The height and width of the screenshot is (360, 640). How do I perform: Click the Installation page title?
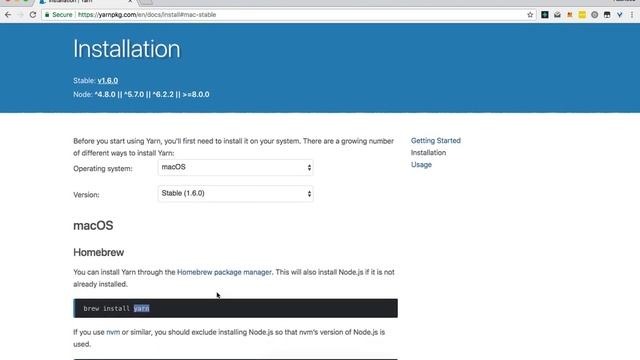pyautogui.click(x=127, y=49)
